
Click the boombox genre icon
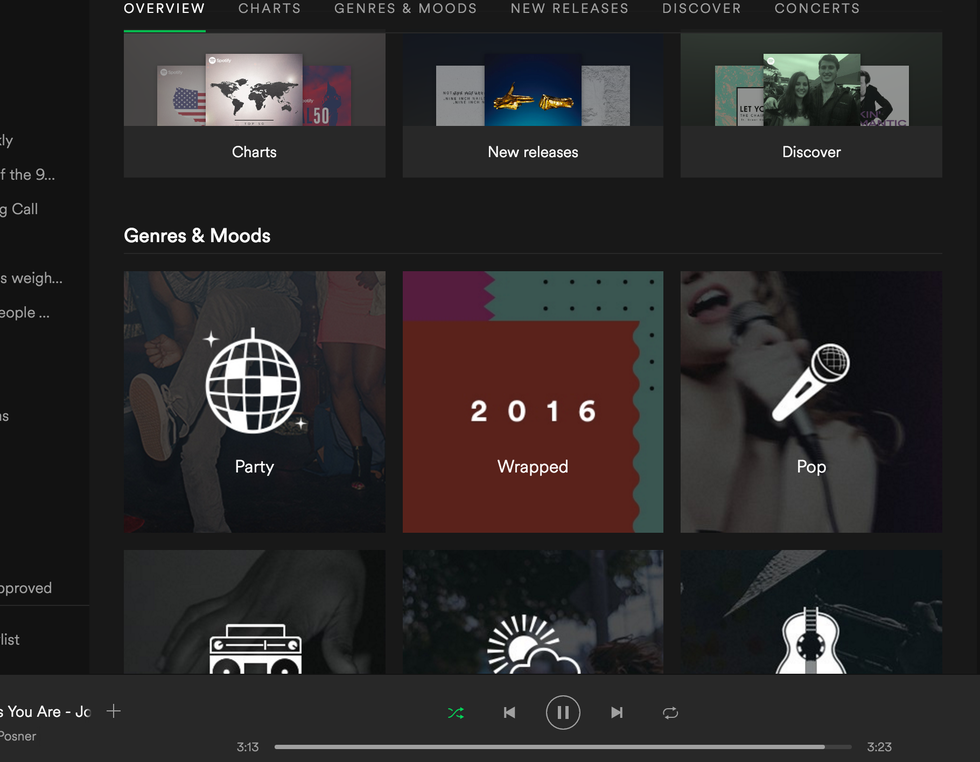255,648
